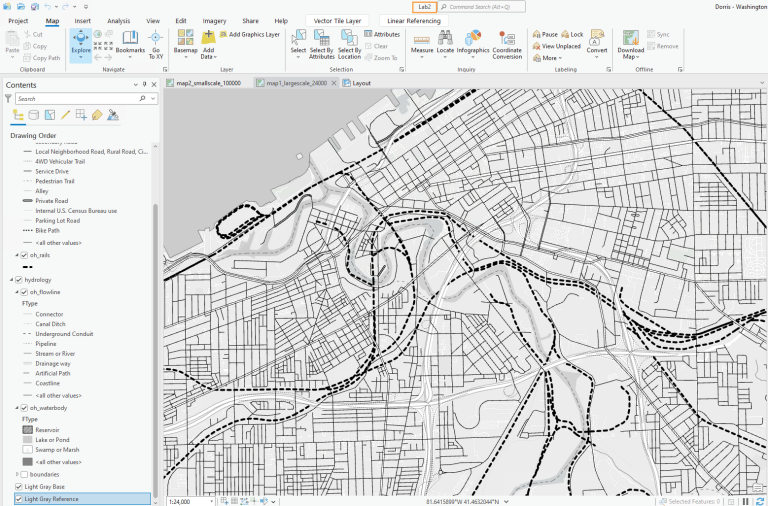Open the Bookmarks gallery
Screen dimensions: 768x506
(130, 42)
